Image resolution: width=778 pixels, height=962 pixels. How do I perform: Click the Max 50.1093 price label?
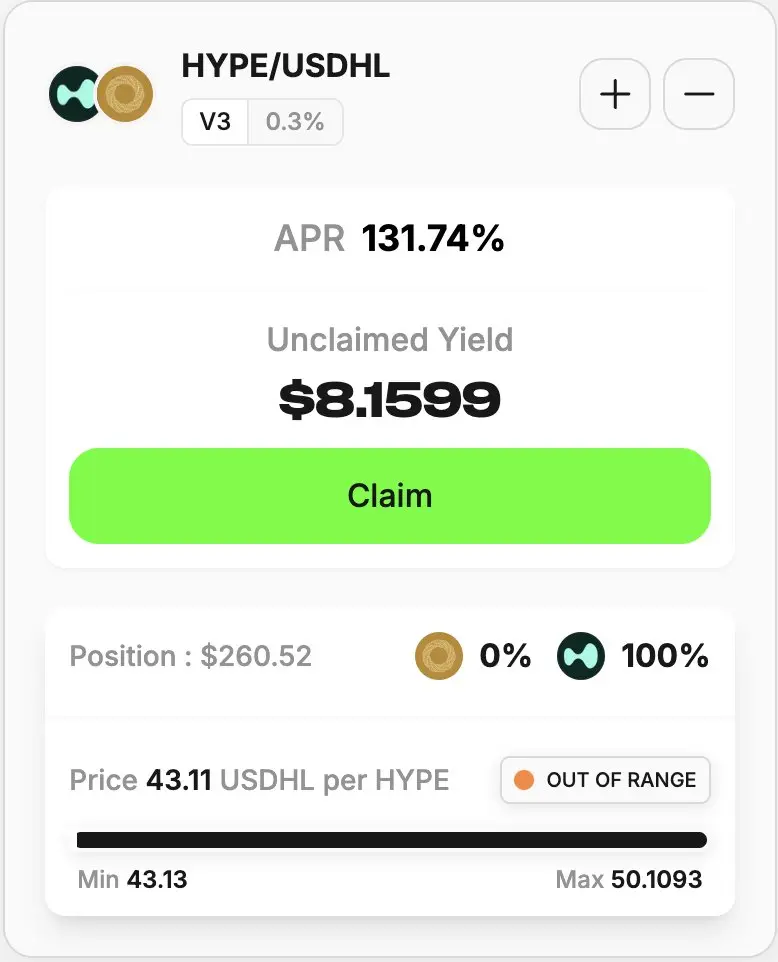629,879
